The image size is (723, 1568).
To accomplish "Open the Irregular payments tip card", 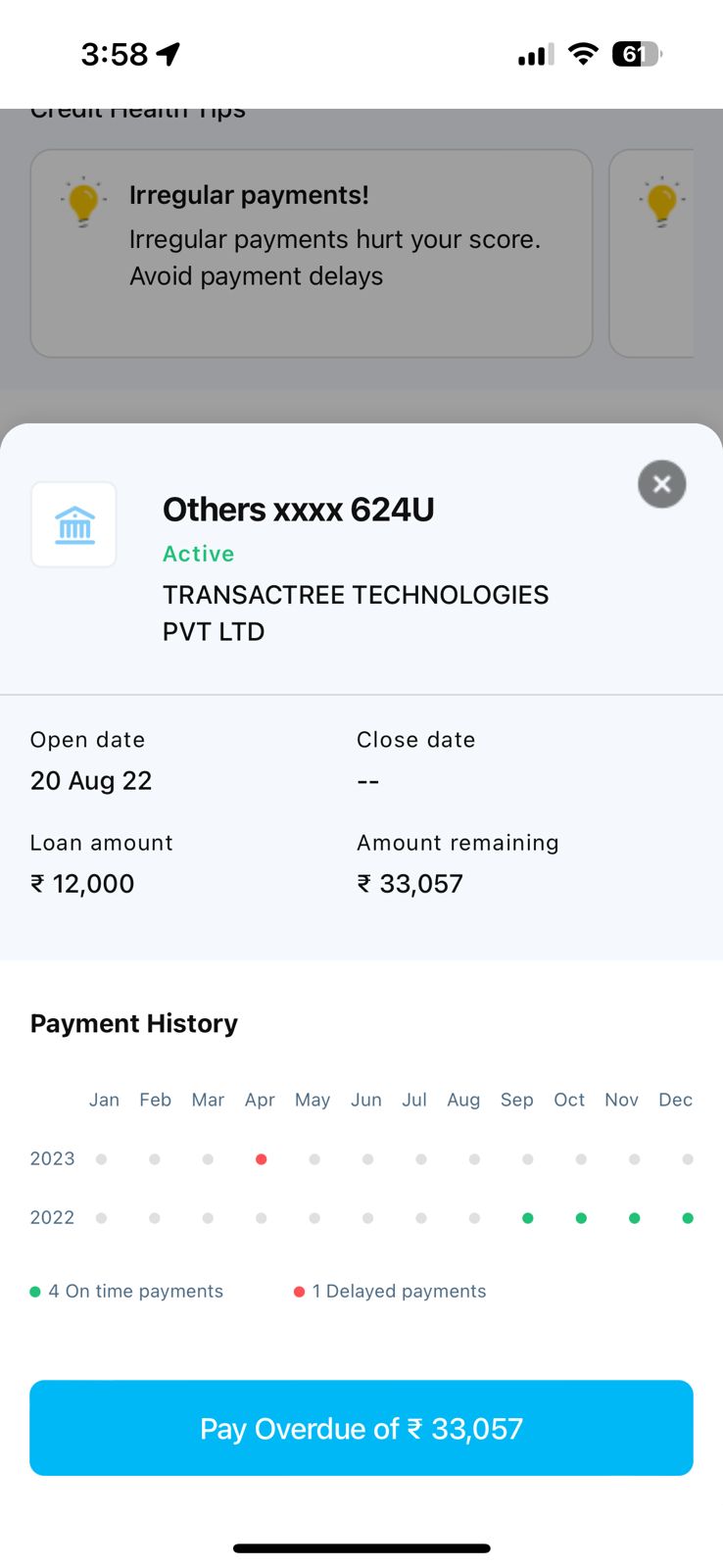I will 312,253.
